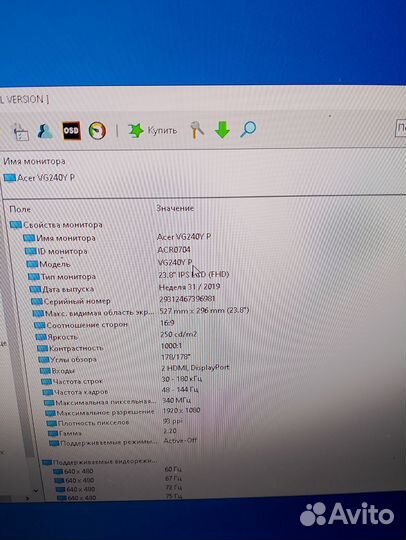
Task: Click the Значение column header
Action: point(175,208)
